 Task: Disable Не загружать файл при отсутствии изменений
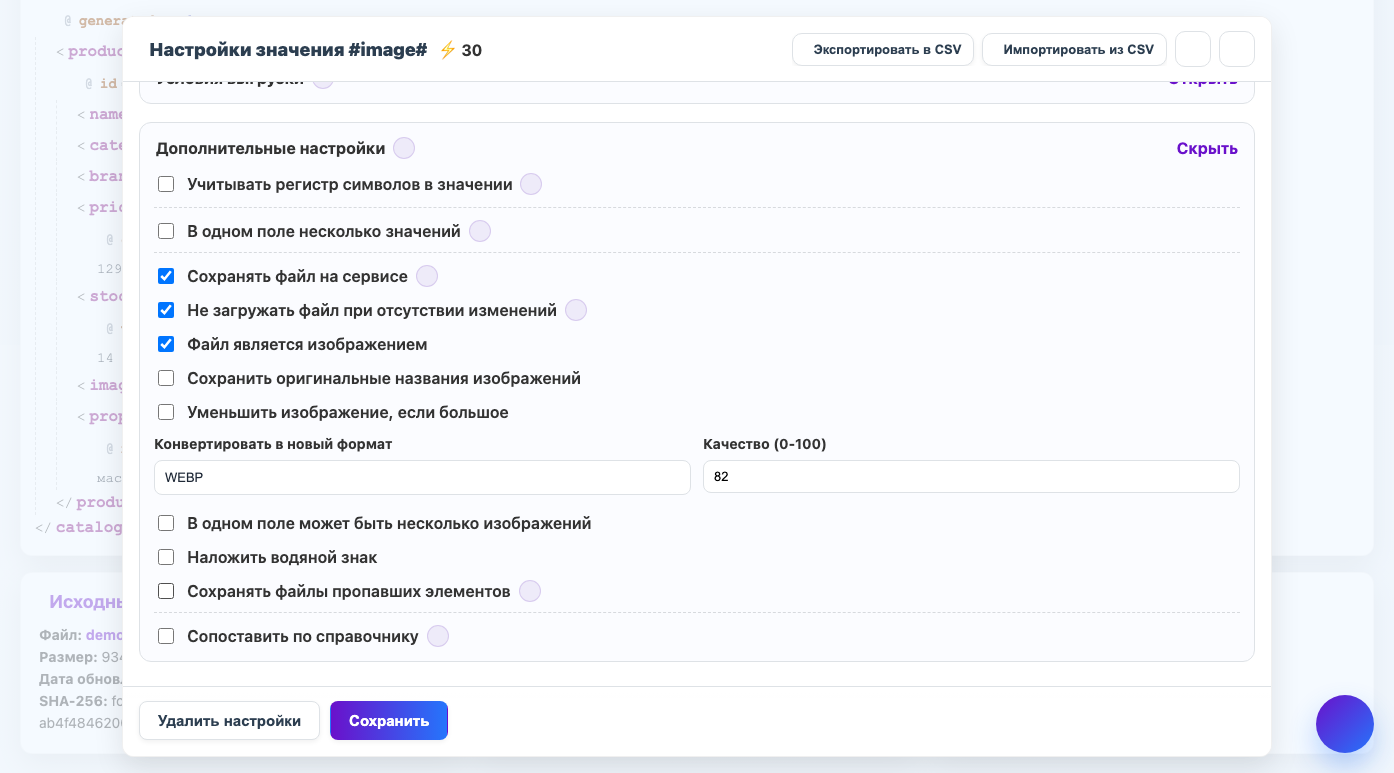tap(166, 310)
